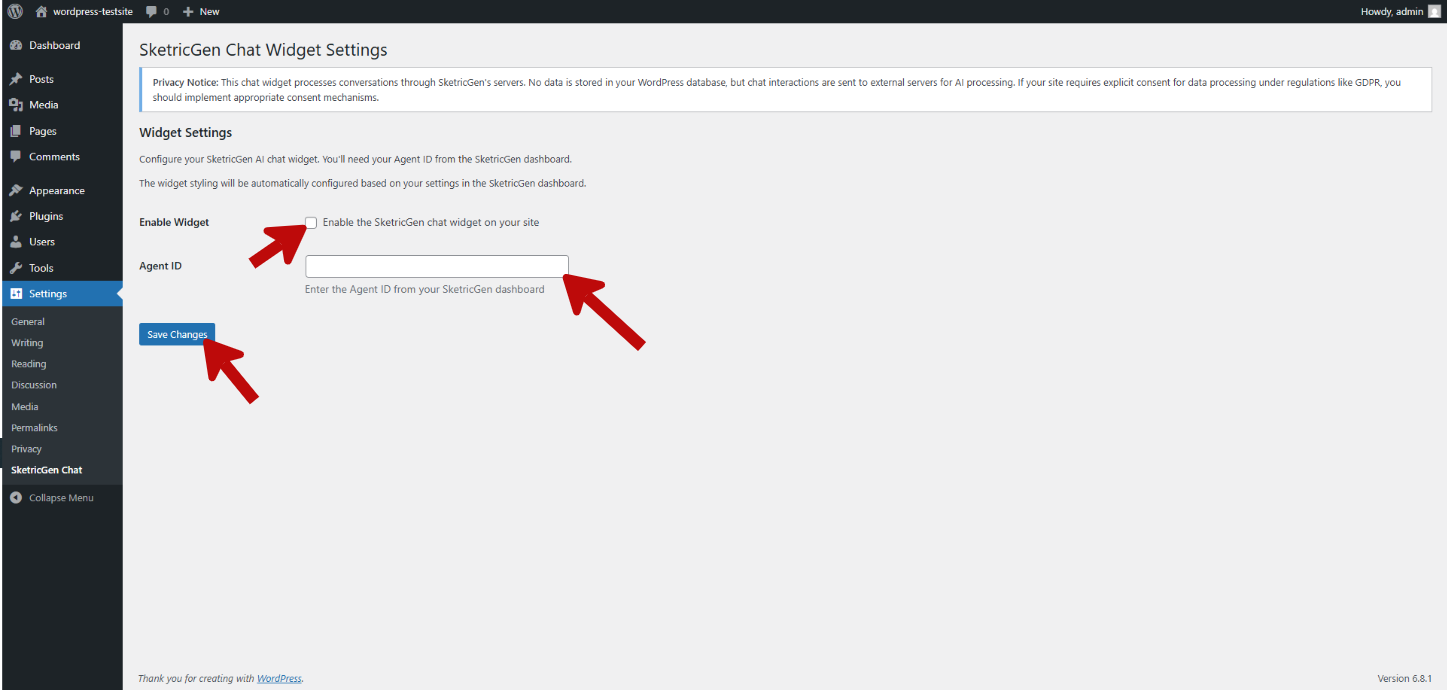Open the Dashboard from the sidebar
The height and width of the screenshot is (690, 1447).
coord(16,45)
